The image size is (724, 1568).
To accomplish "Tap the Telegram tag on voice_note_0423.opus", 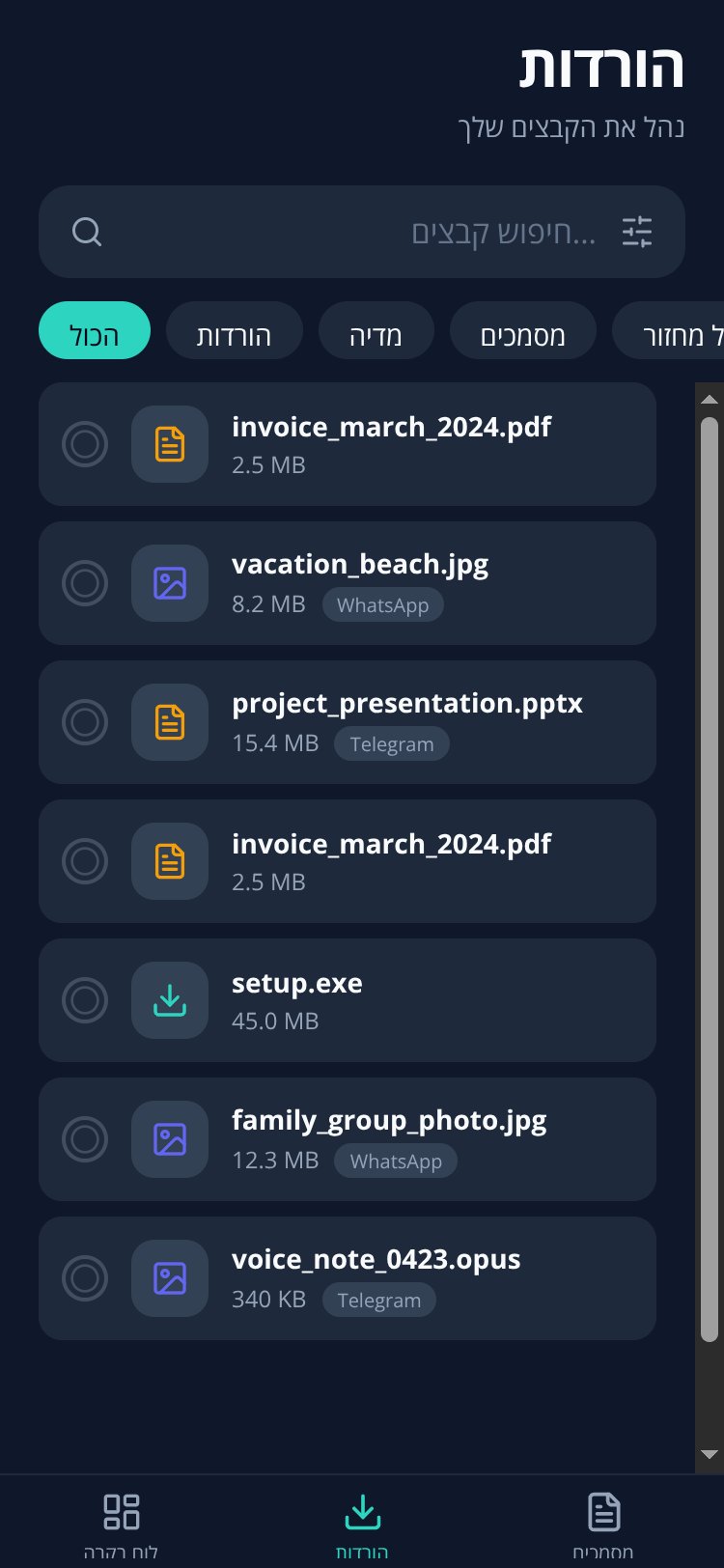I will click(x=379, y=1300).
